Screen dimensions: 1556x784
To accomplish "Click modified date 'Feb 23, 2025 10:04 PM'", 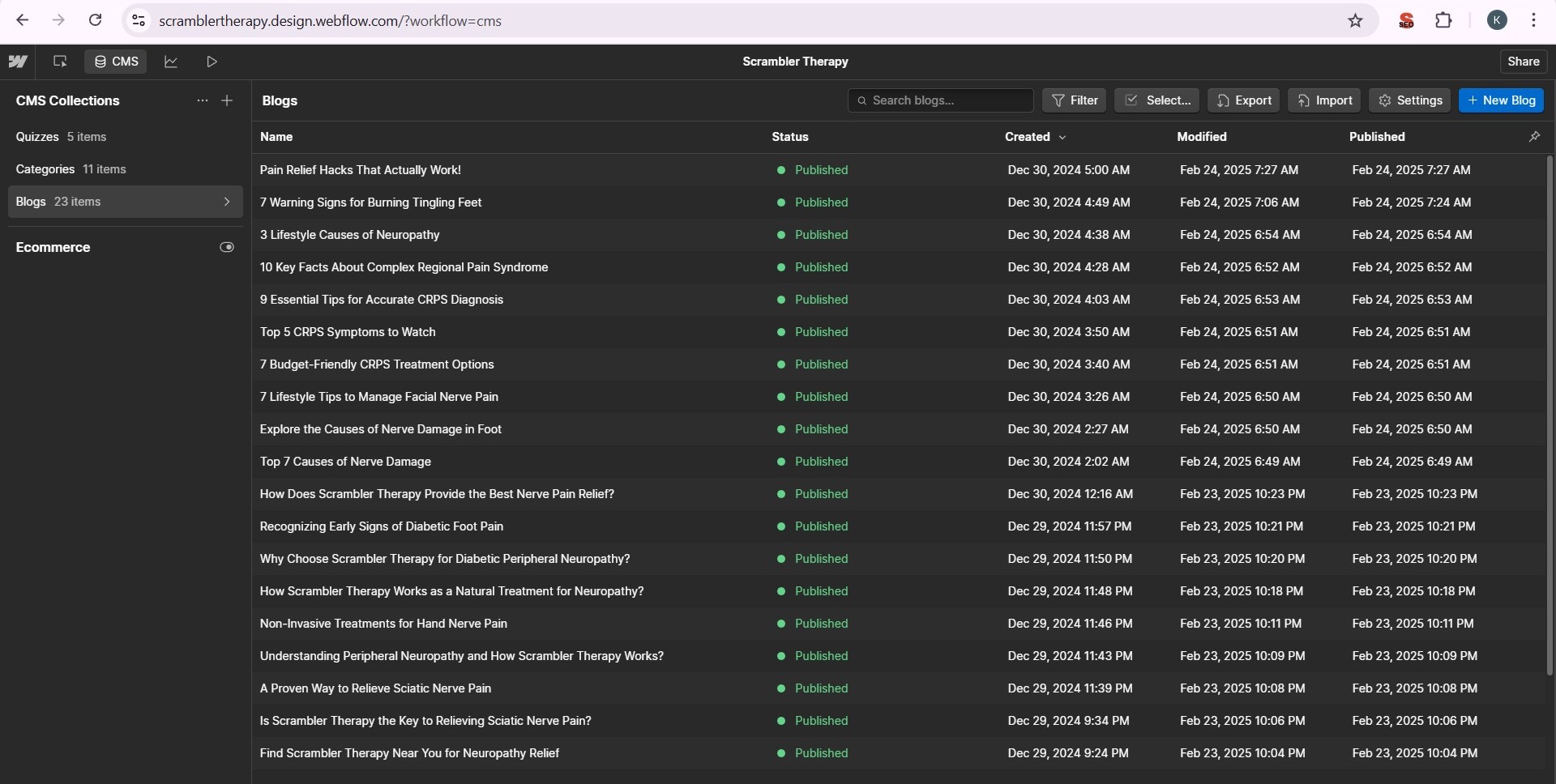I will (x=1242, y=753).
